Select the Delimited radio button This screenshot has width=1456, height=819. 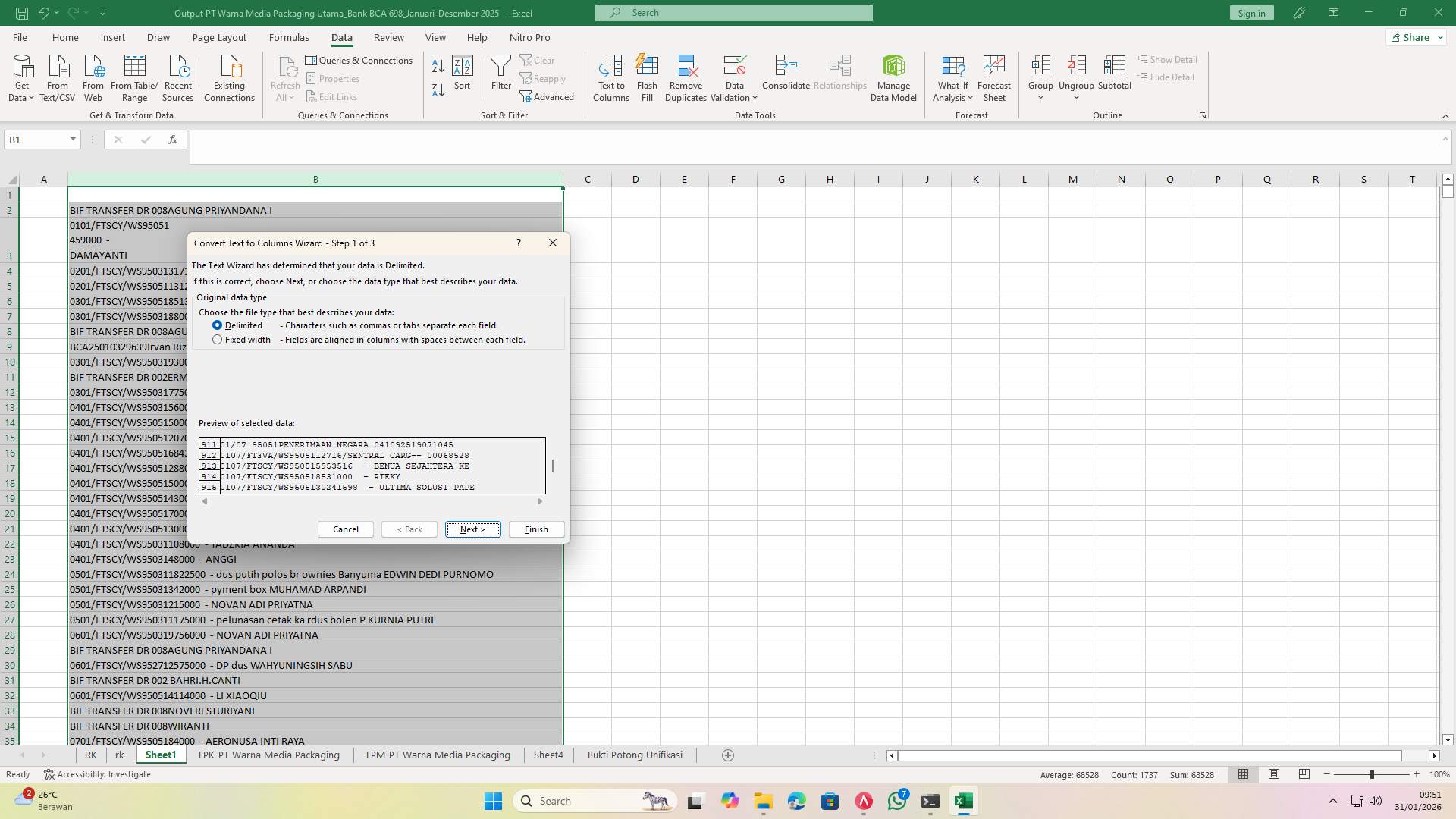[x=218, y=325]
